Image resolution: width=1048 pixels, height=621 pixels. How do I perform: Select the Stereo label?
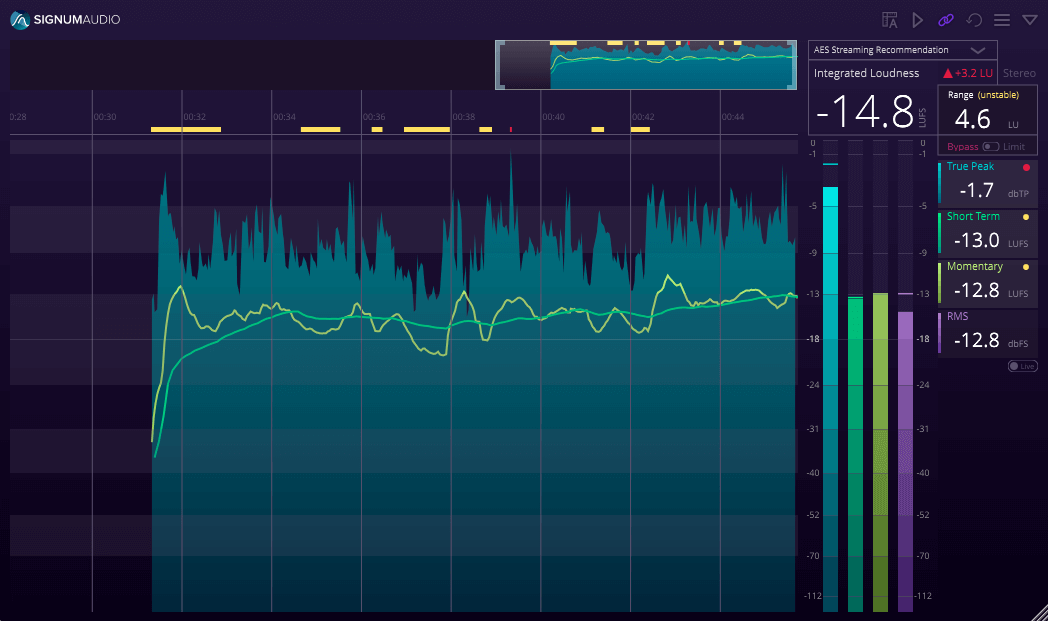(1019, 72)
